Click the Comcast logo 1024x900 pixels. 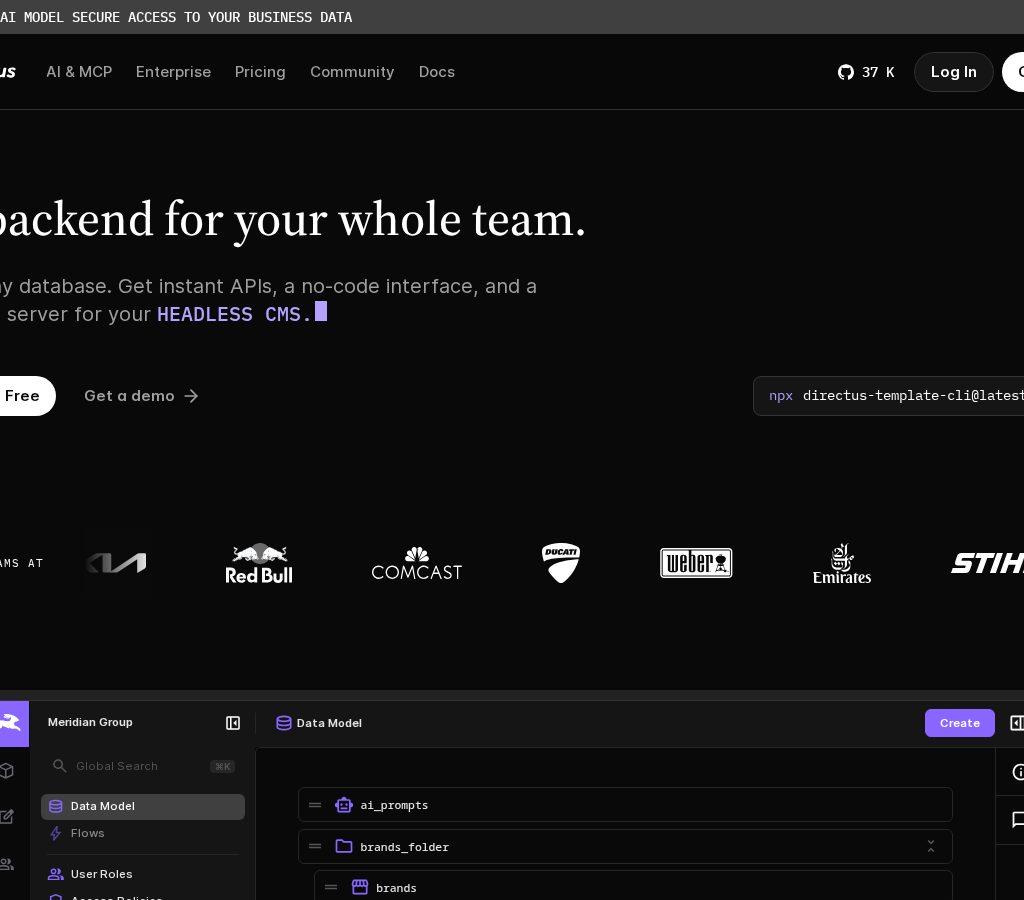point(417,563)
